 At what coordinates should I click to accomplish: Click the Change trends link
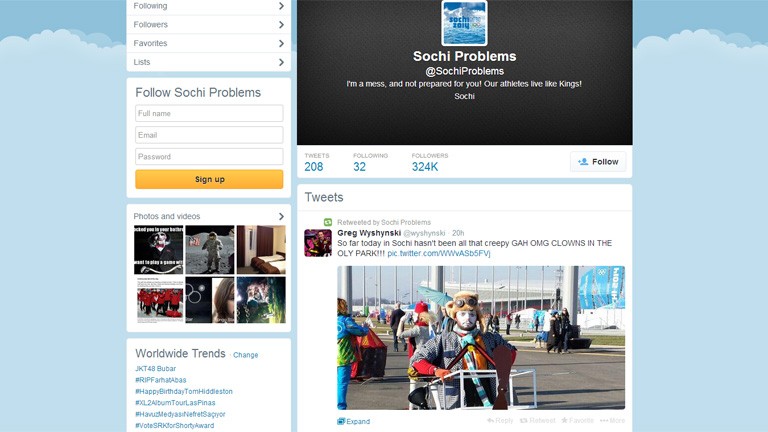[245, 355]
